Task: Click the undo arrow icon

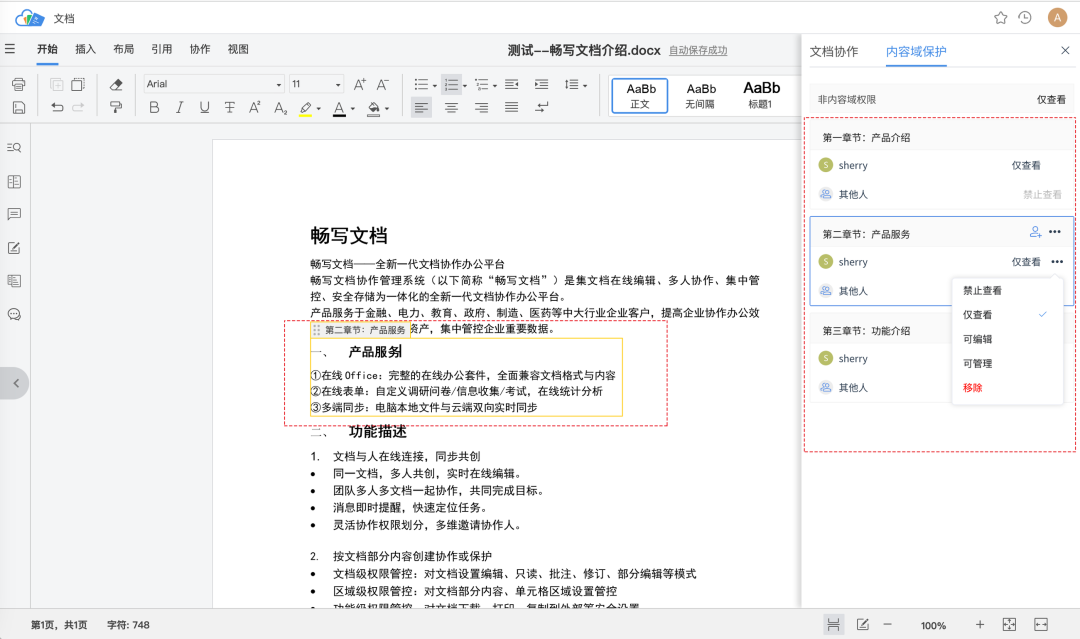Action: coord(57,107)
